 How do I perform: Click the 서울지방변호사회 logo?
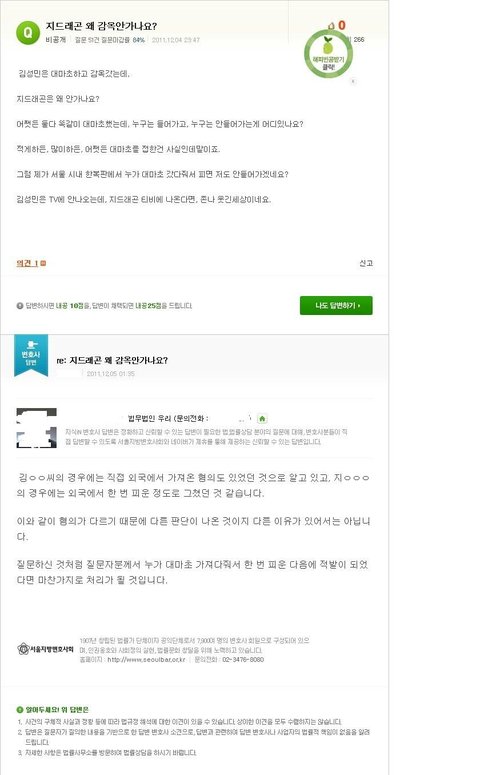click(x=45, y=649)
